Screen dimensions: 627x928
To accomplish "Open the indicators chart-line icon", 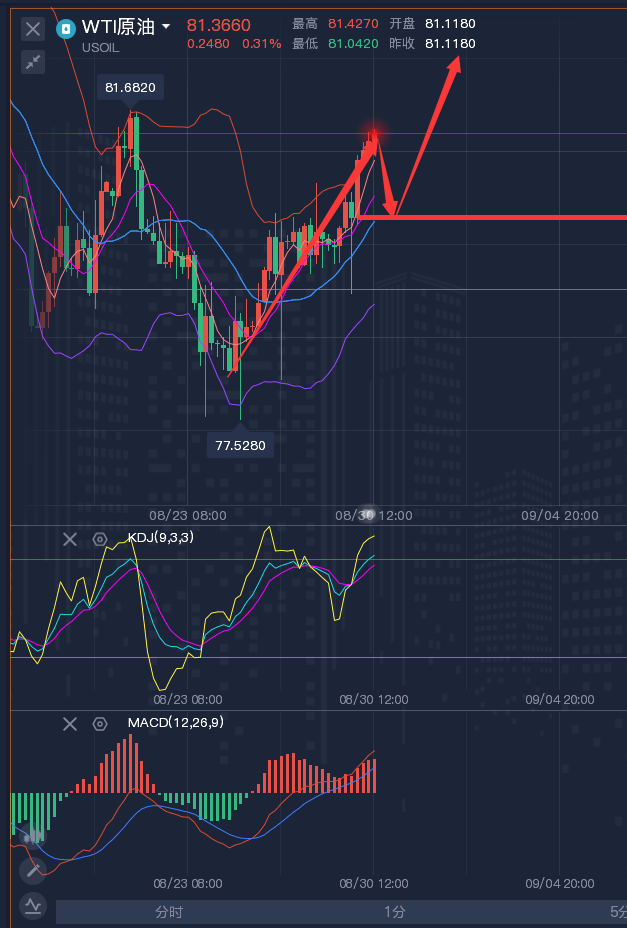I will [33, 906].
